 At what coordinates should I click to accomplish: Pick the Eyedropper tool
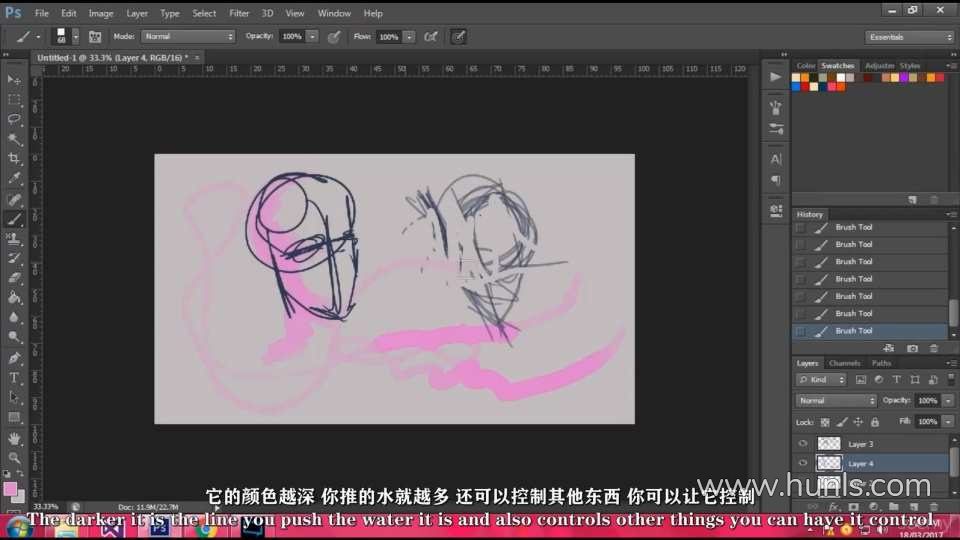(x=15, y=178)
